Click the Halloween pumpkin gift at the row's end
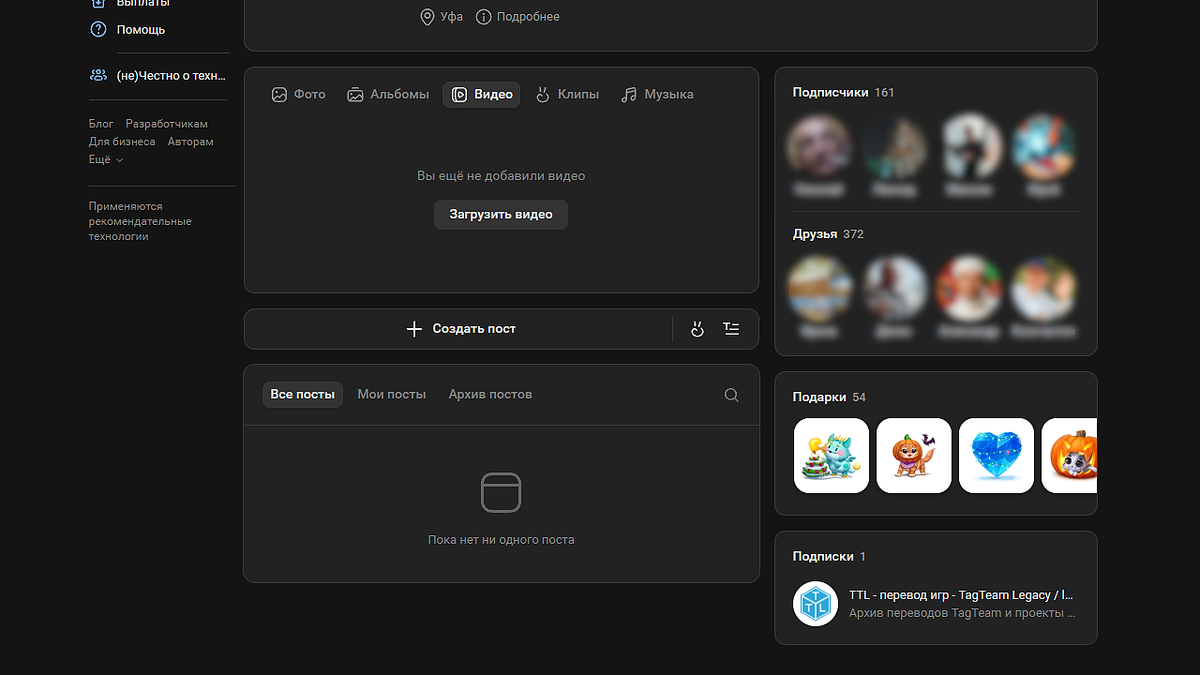 pos(1069,456)
